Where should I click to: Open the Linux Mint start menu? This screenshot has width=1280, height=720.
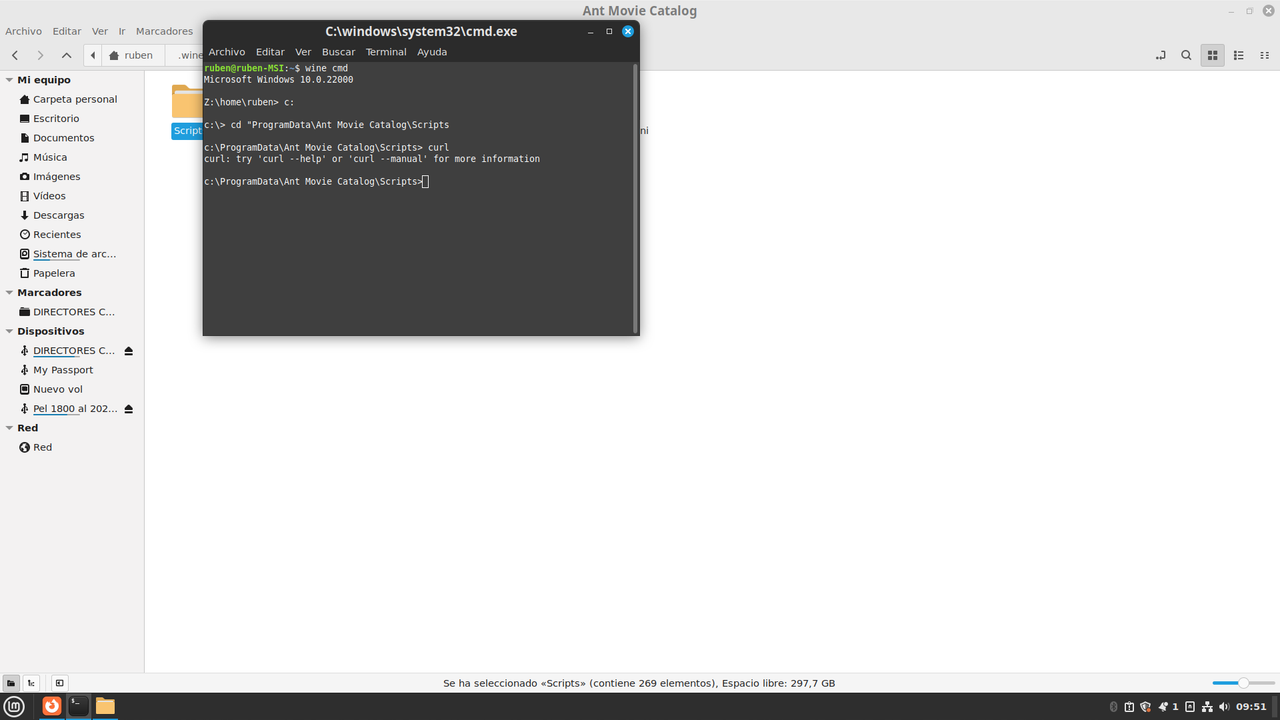pos(14,706)
